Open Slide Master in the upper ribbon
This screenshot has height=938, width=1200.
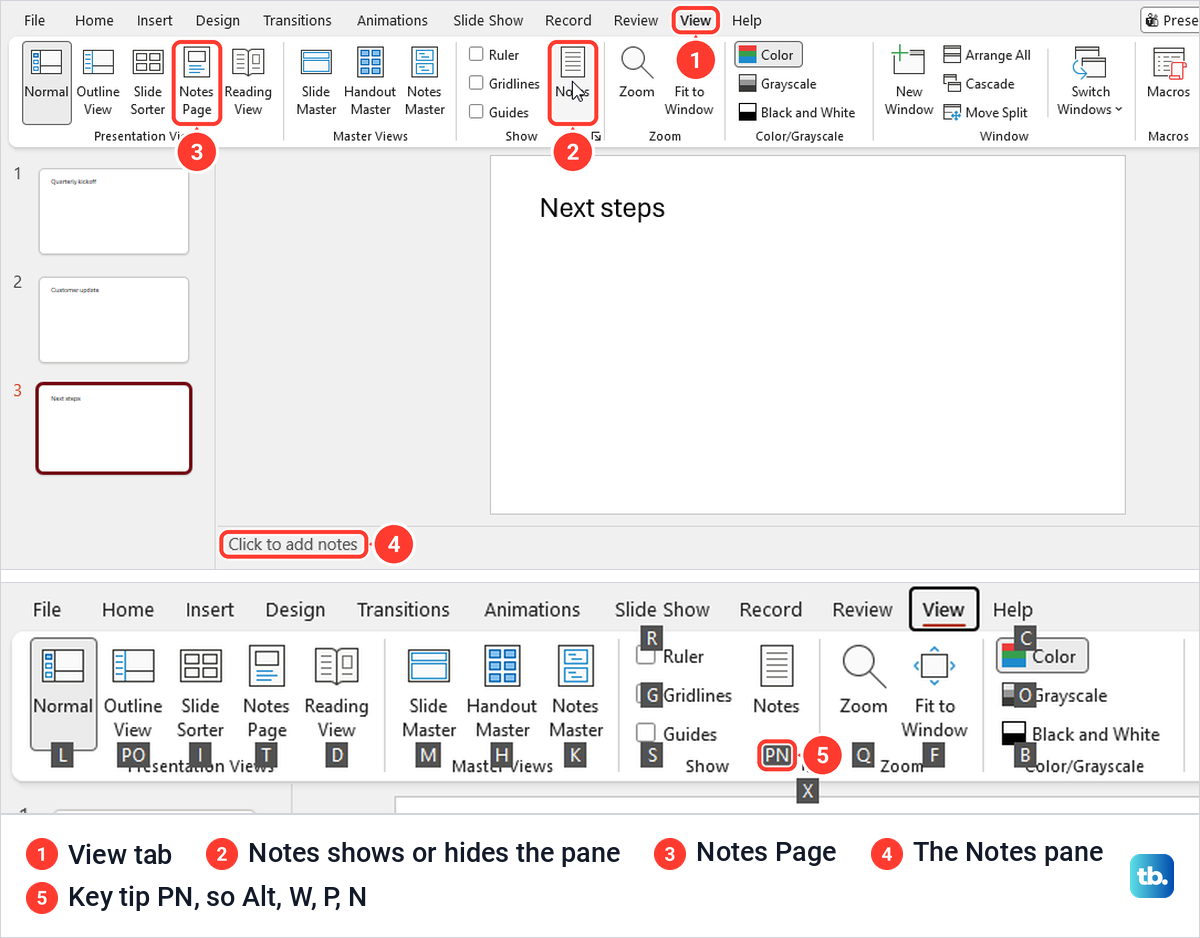[x=316, y=82]
